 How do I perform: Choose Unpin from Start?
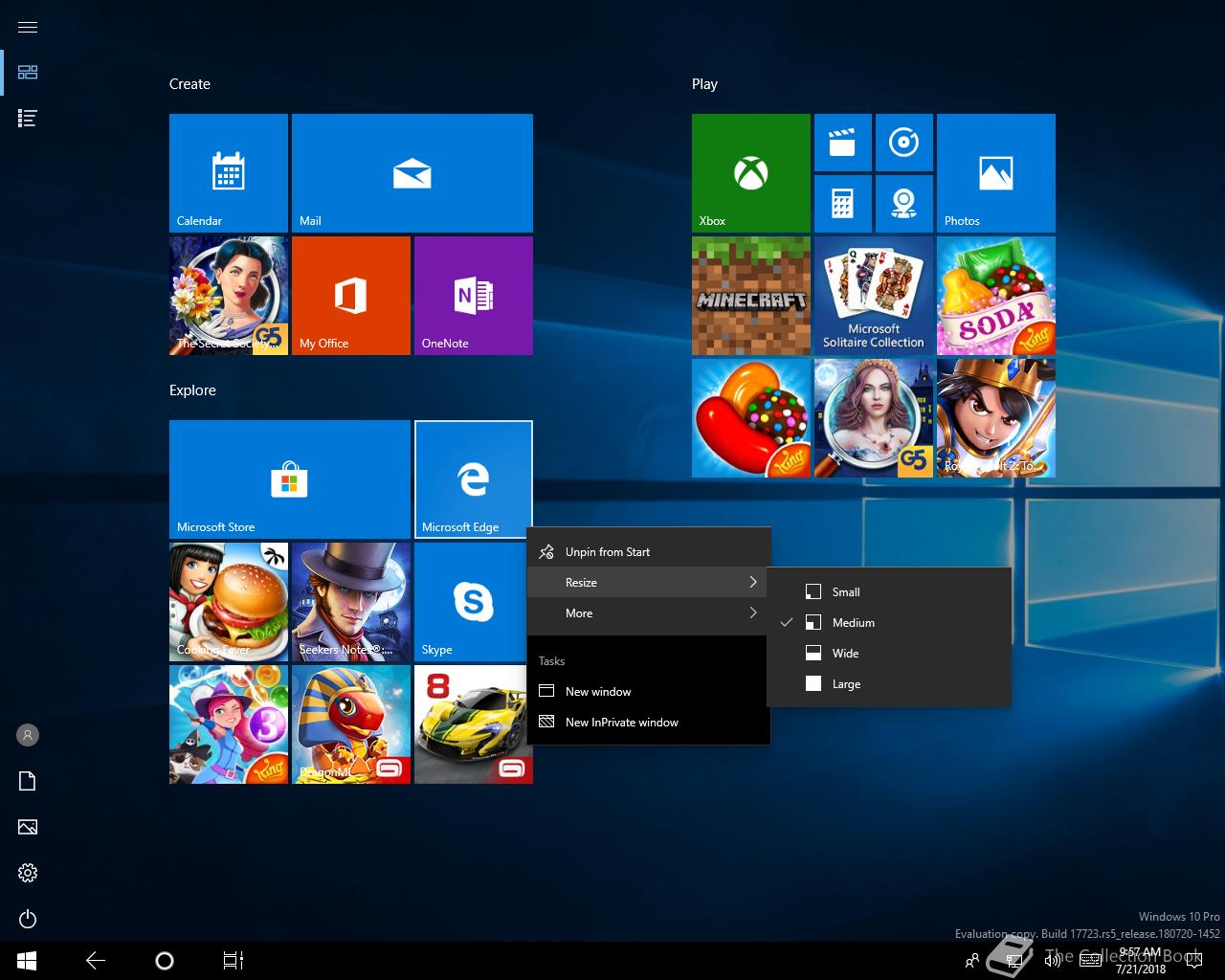tap(649, 552)
